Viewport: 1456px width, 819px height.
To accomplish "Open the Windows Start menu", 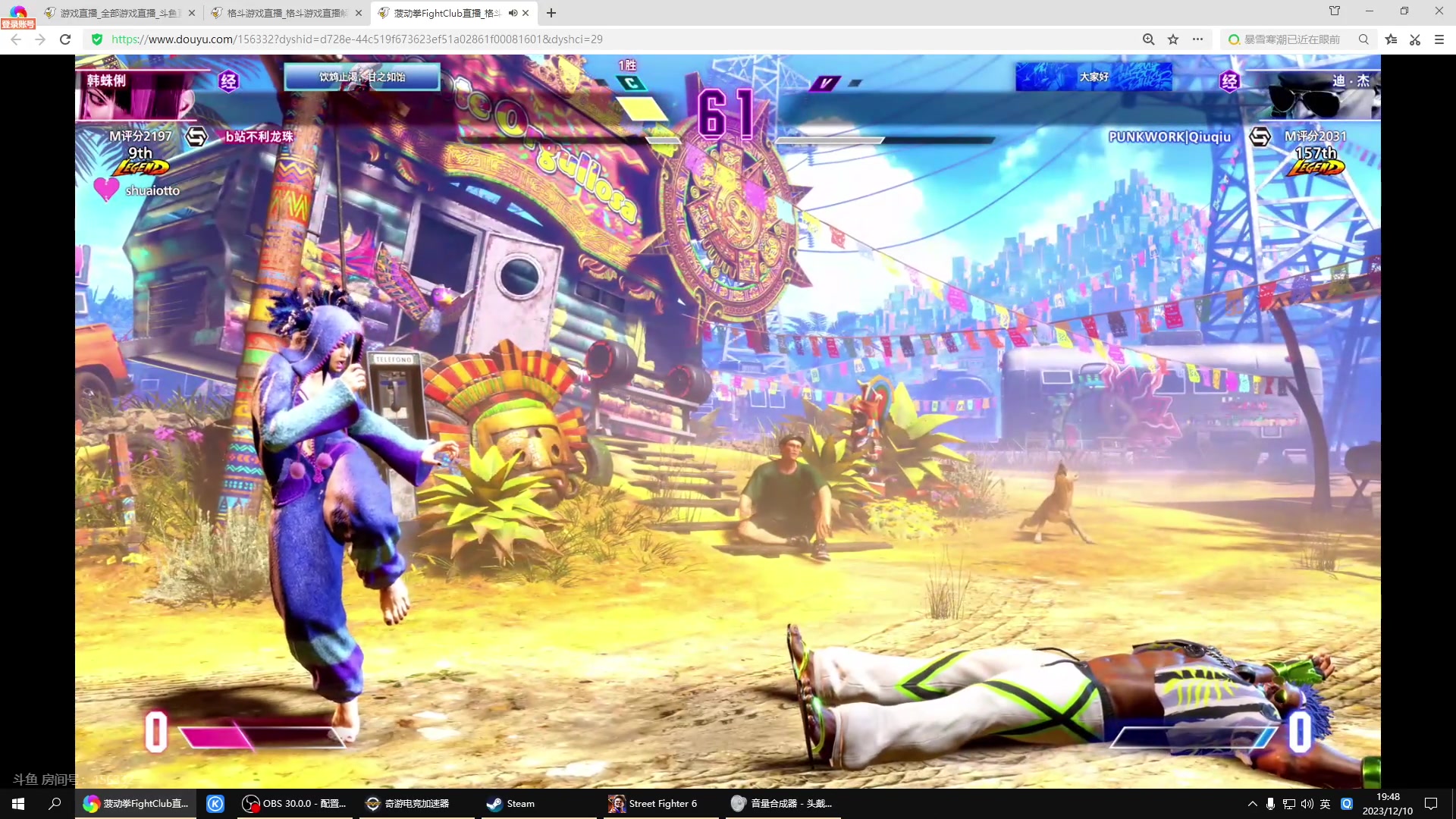I will pos(18,804).
